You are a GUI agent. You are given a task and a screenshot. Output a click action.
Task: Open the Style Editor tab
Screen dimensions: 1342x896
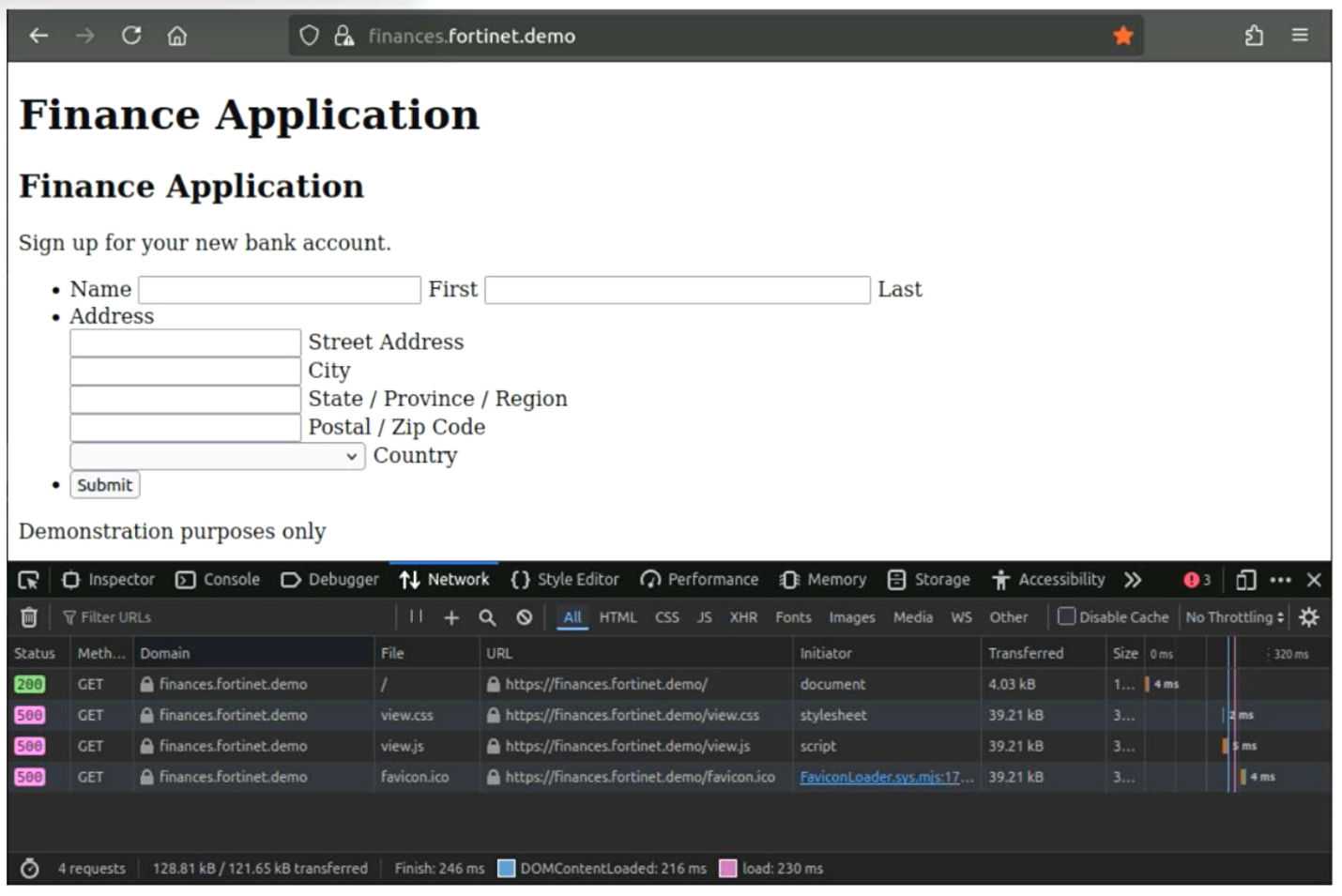point(565,580)
